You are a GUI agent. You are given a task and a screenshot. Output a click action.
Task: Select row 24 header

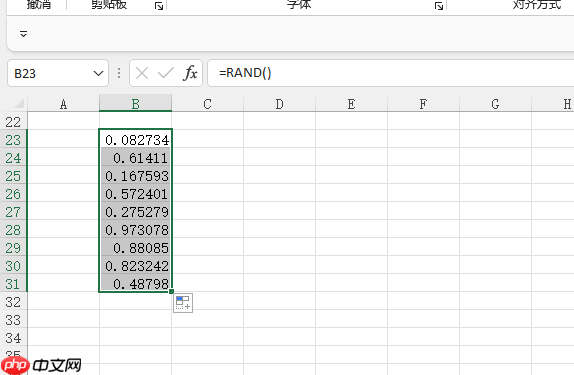click(x=13, y=157)
